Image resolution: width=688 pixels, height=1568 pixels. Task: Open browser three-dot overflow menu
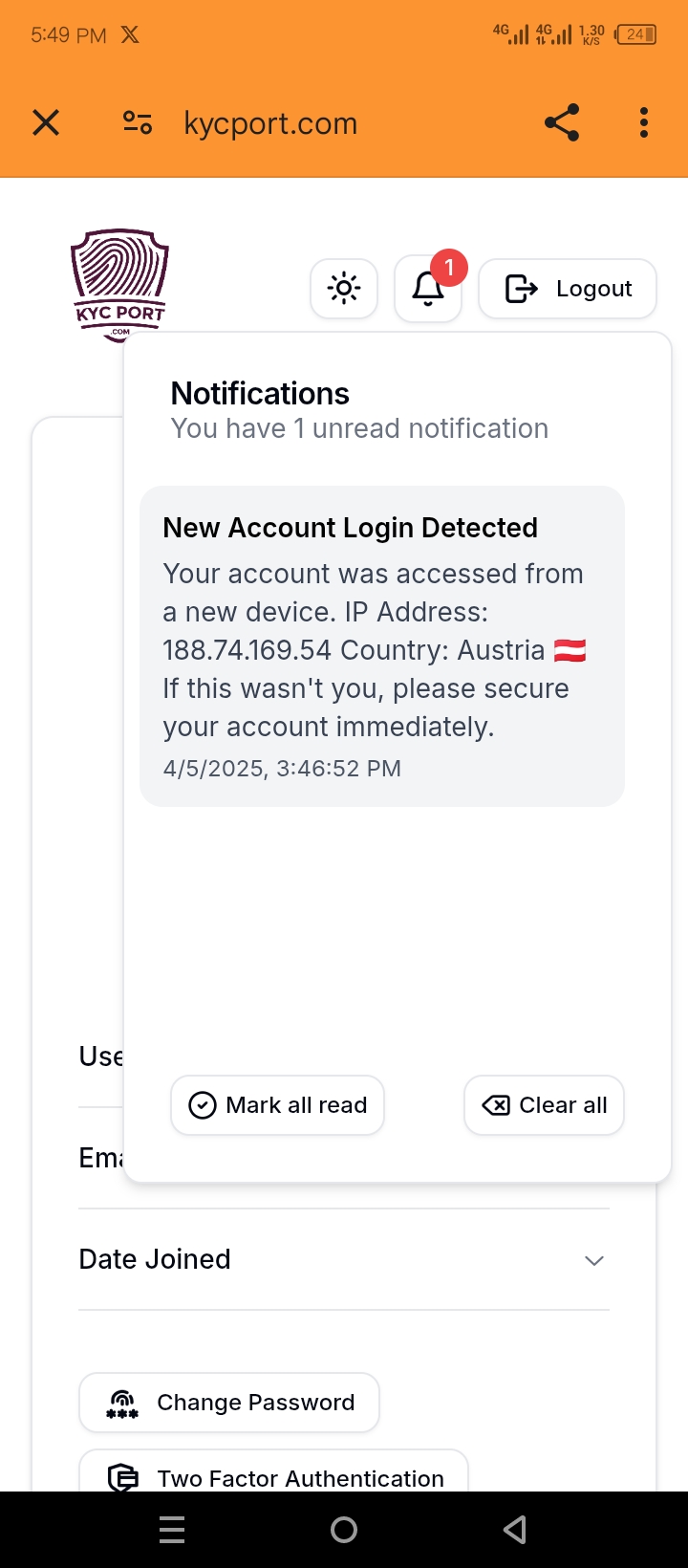pyautogui.click(x=644, y=123)
